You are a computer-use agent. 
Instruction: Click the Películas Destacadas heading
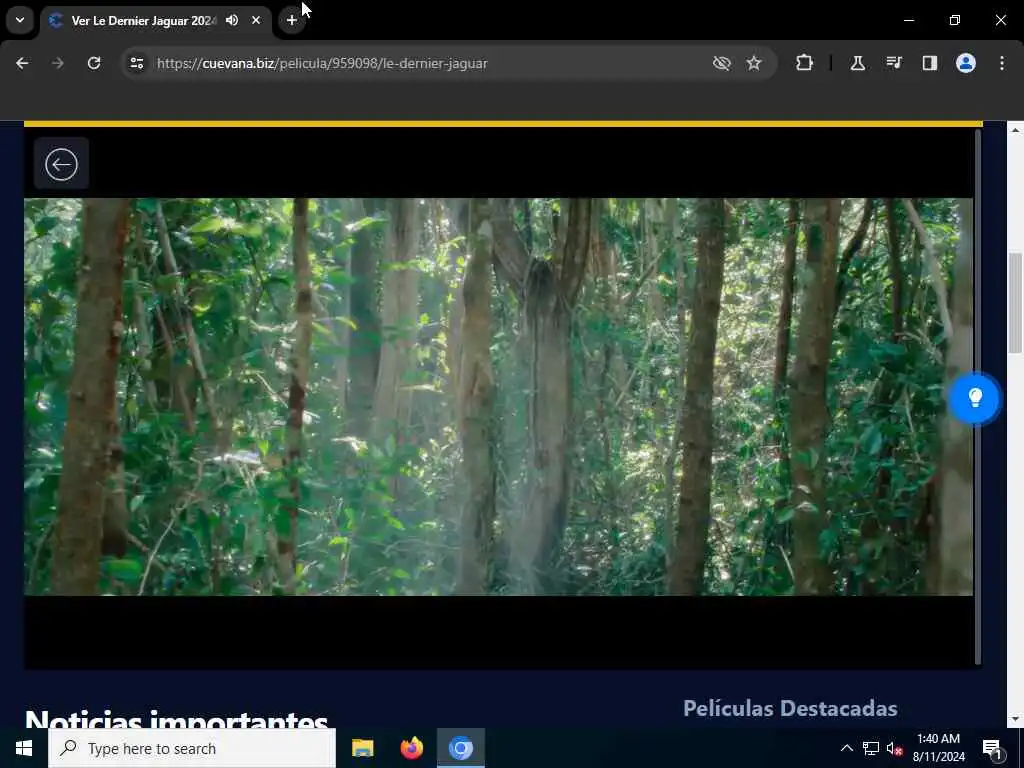point(790,709)
